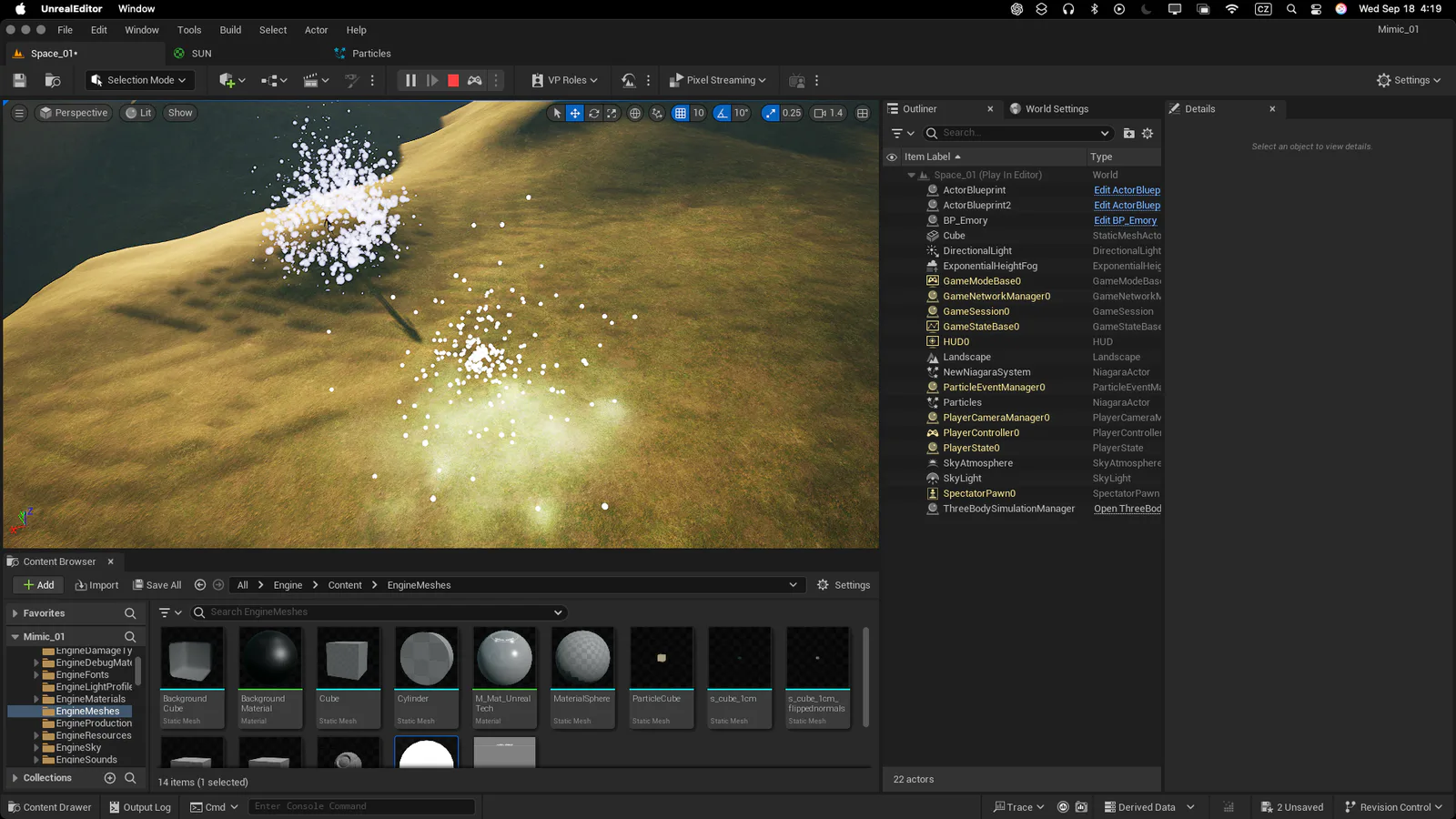Viewport: 1456px width, 819px height.
Task: Open viewport hamburger options menu
Action: (19, 113)
